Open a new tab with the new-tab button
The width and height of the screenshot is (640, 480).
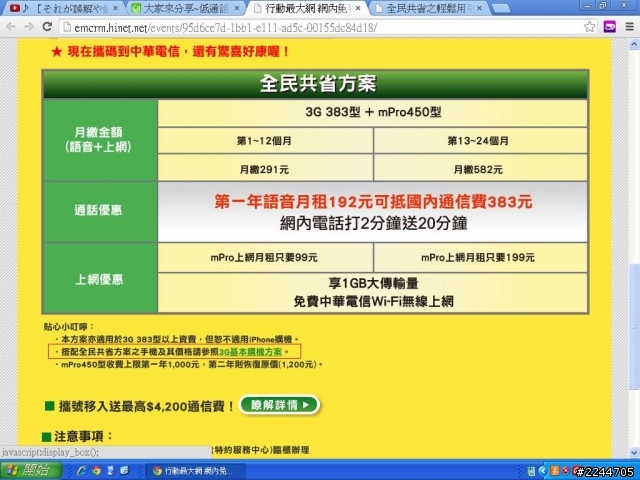tap(500, 8)
